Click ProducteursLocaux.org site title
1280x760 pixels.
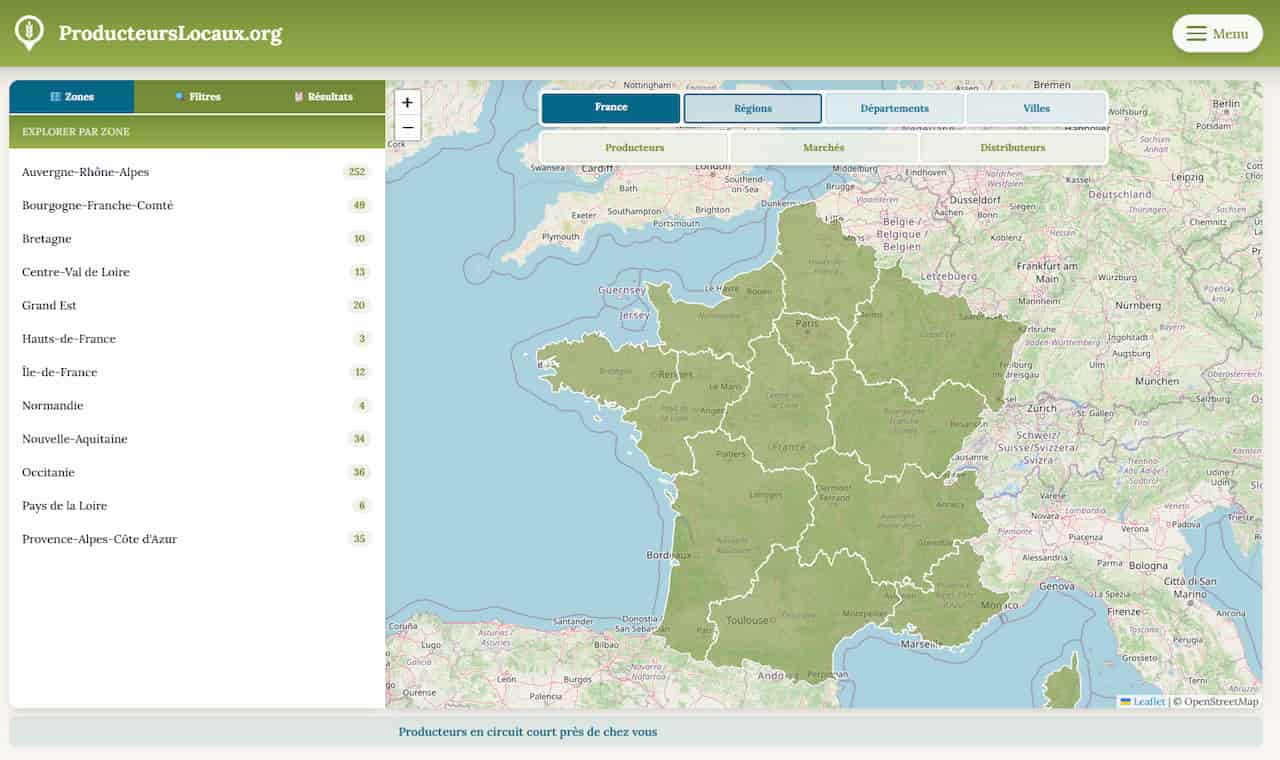click(x=170, y=33)
